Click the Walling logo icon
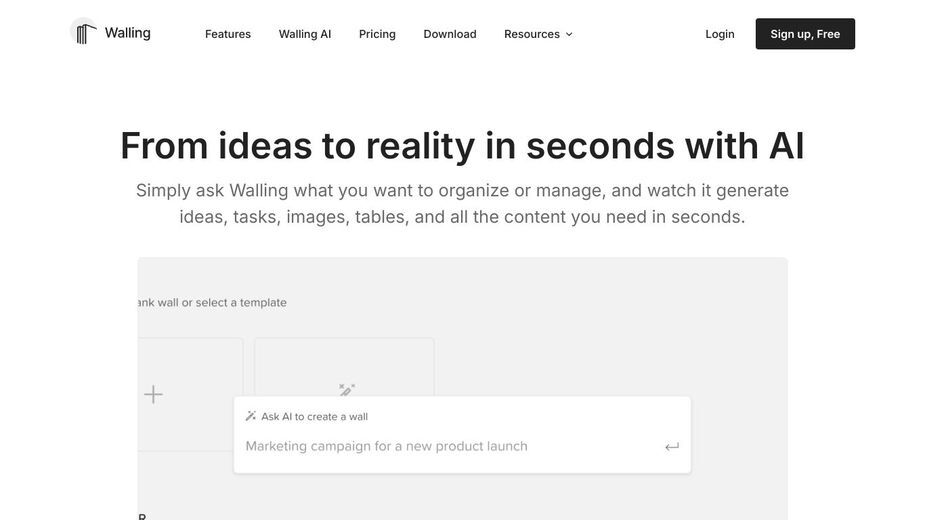The image size is (925, 520). (84, 32)
